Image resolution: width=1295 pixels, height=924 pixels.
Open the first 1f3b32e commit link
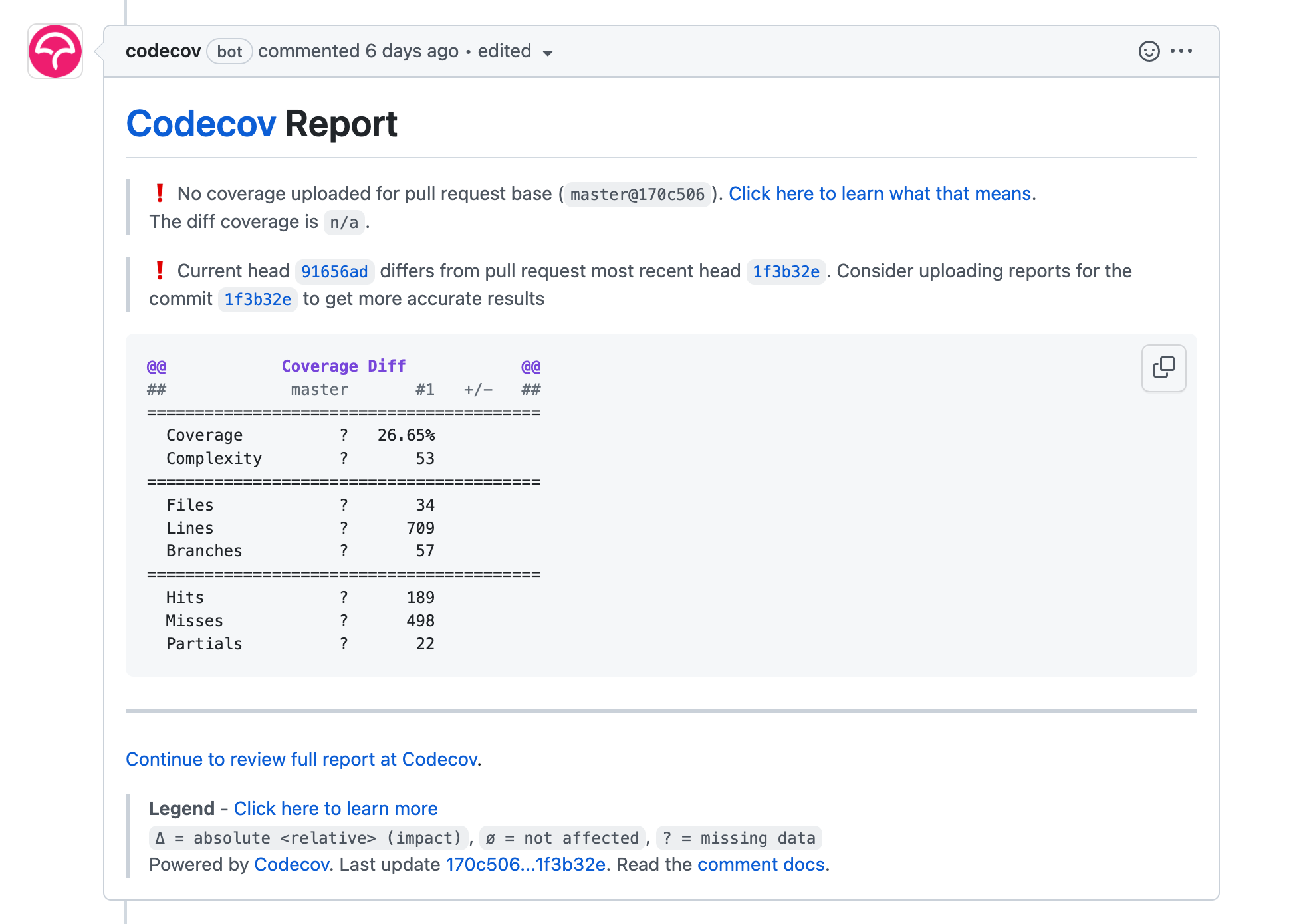[x=786, y=271]
